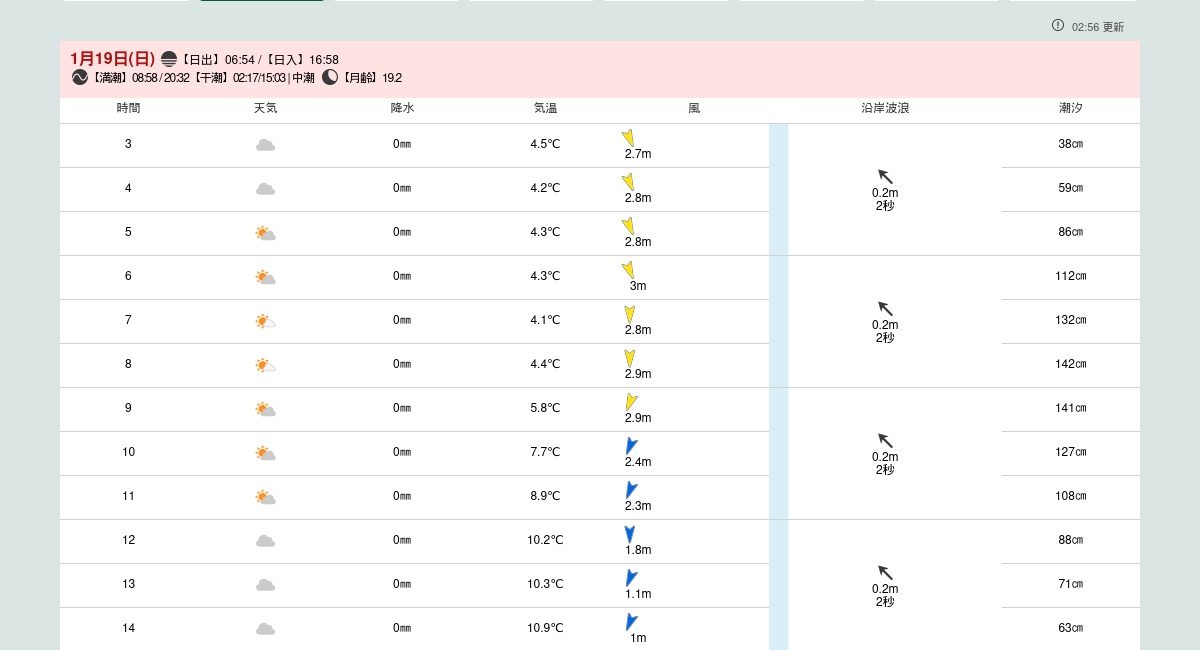Click the 潮汐 column header
Screen dimensions: 1200x650
pos(1070,108)
